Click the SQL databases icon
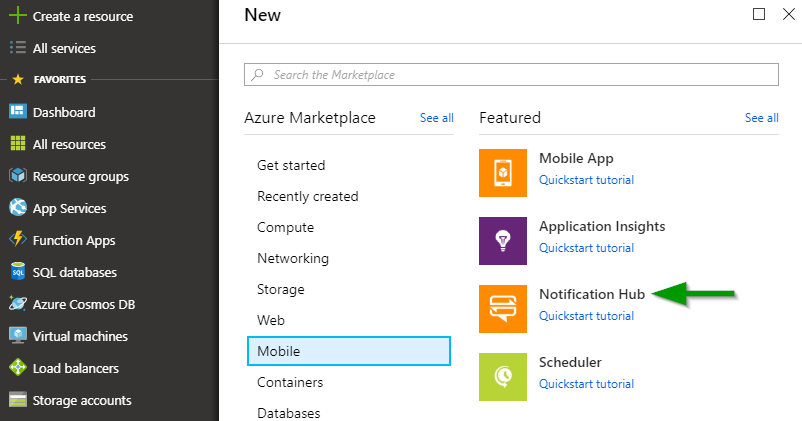Viewport: 802px width, 421px height. tap(18, 271)
